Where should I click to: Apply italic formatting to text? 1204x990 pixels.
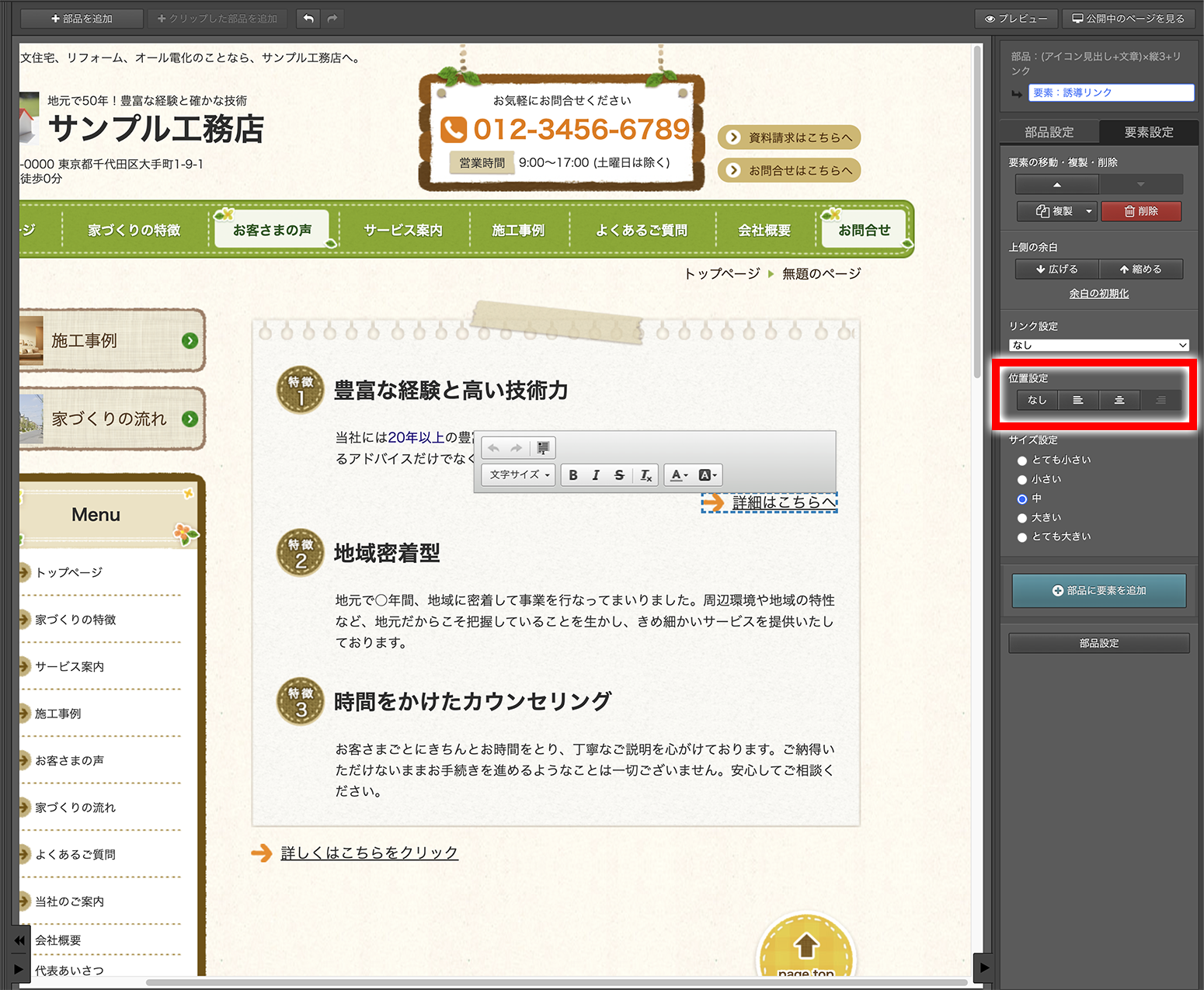point(596,475)
